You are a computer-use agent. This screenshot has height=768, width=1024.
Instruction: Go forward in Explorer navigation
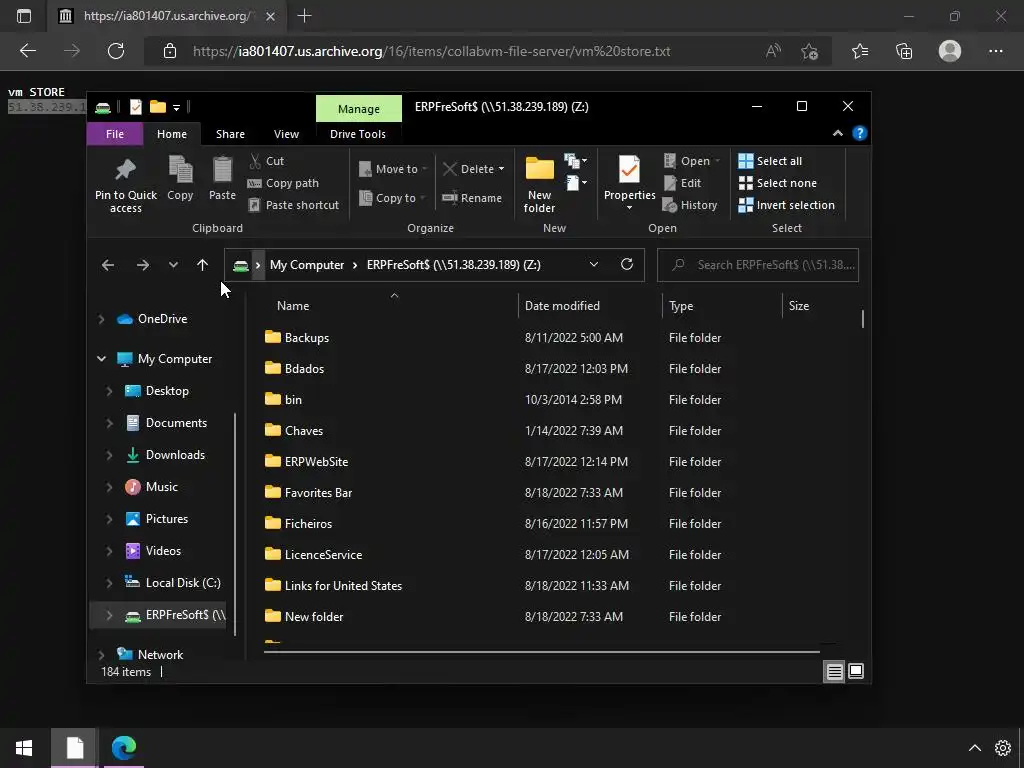coord(142,264)
